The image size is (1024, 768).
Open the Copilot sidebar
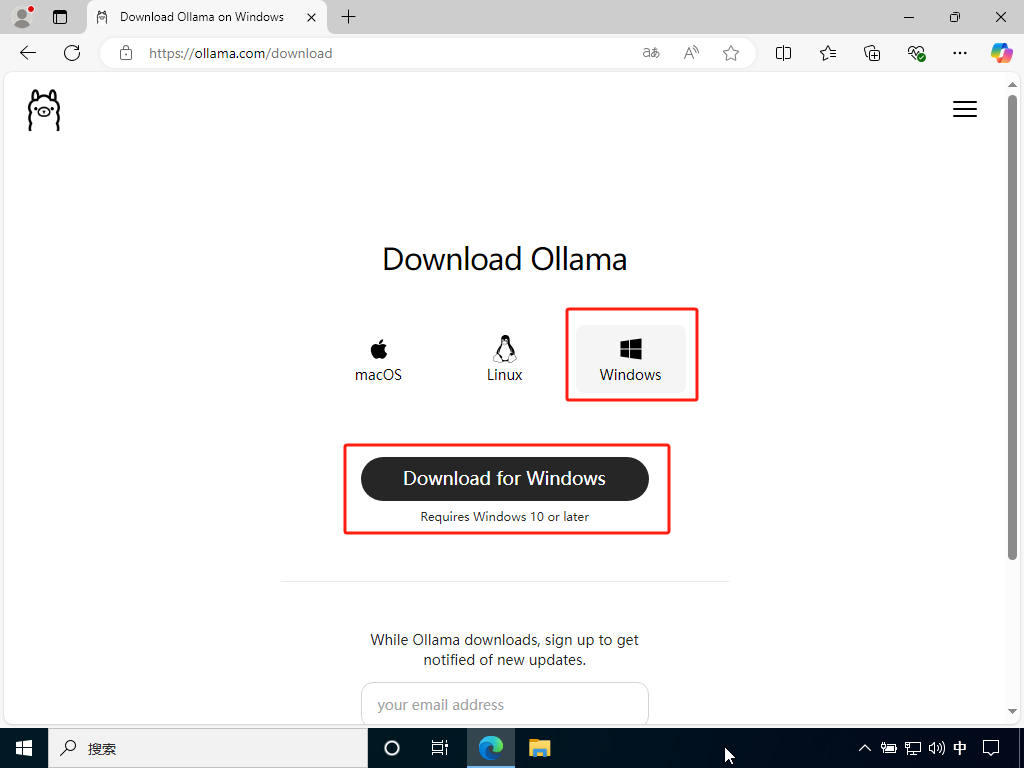pos(1001,53)
